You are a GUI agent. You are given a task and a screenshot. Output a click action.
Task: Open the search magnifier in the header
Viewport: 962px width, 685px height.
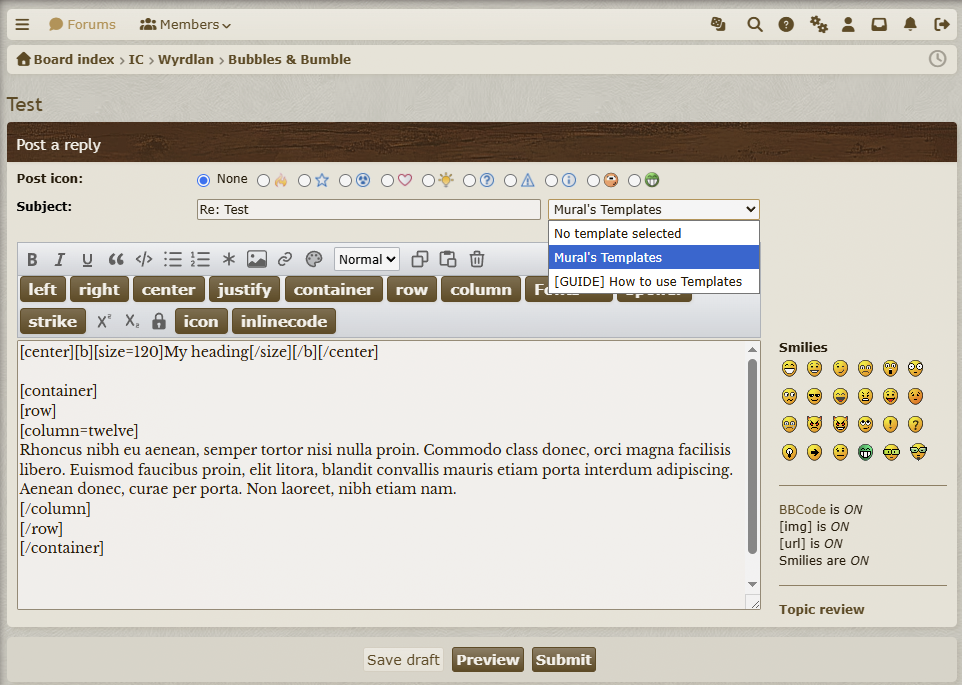pyautogui.click(x=755, y=25)
